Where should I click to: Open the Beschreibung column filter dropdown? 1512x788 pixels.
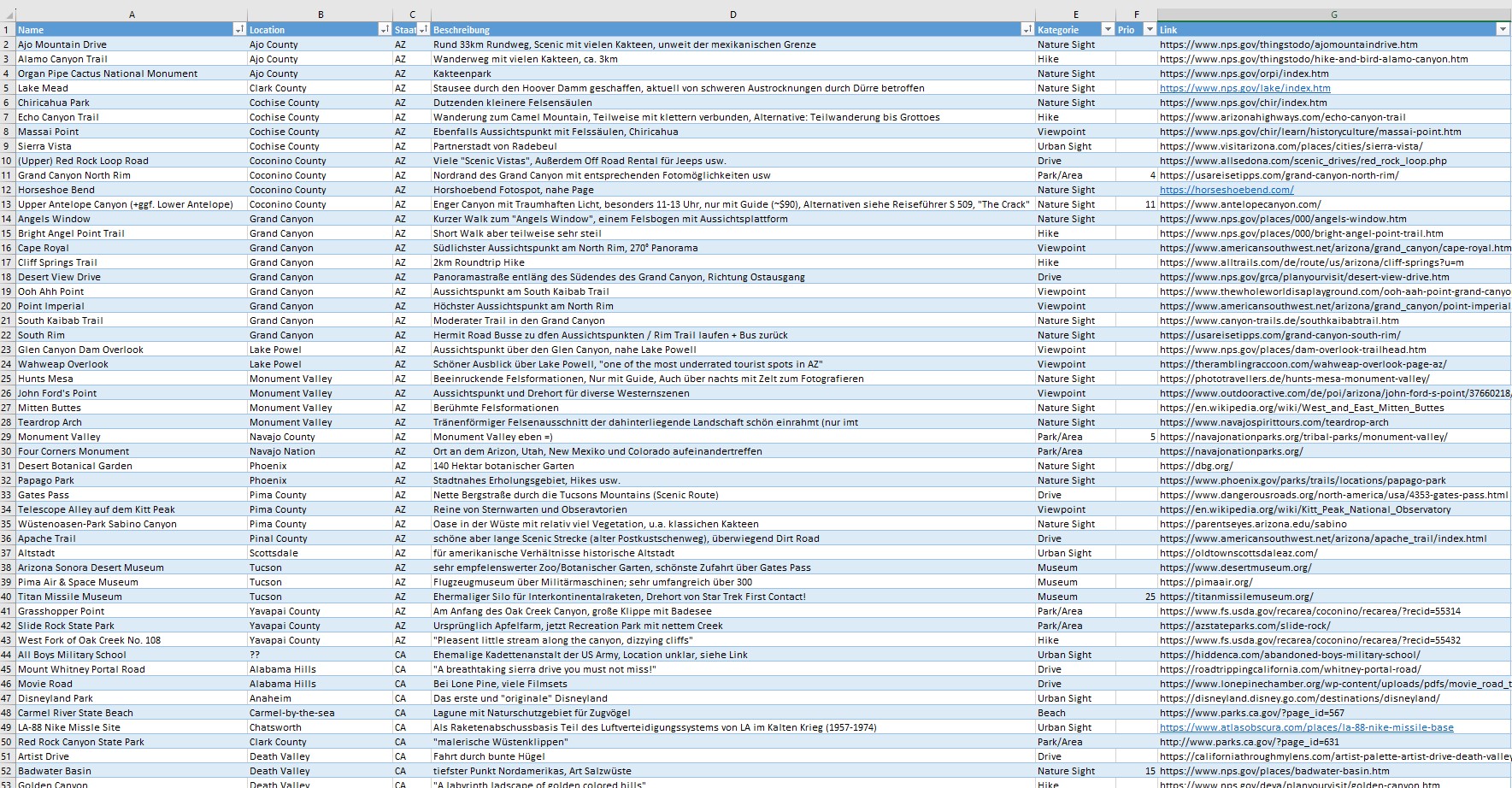[1027, 30]
